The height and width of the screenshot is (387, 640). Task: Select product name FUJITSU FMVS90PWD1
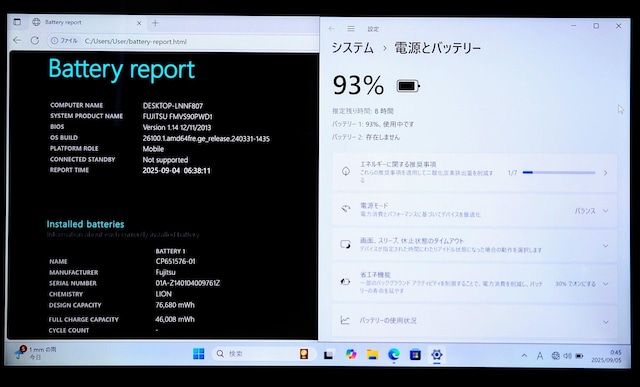[178, 116]
